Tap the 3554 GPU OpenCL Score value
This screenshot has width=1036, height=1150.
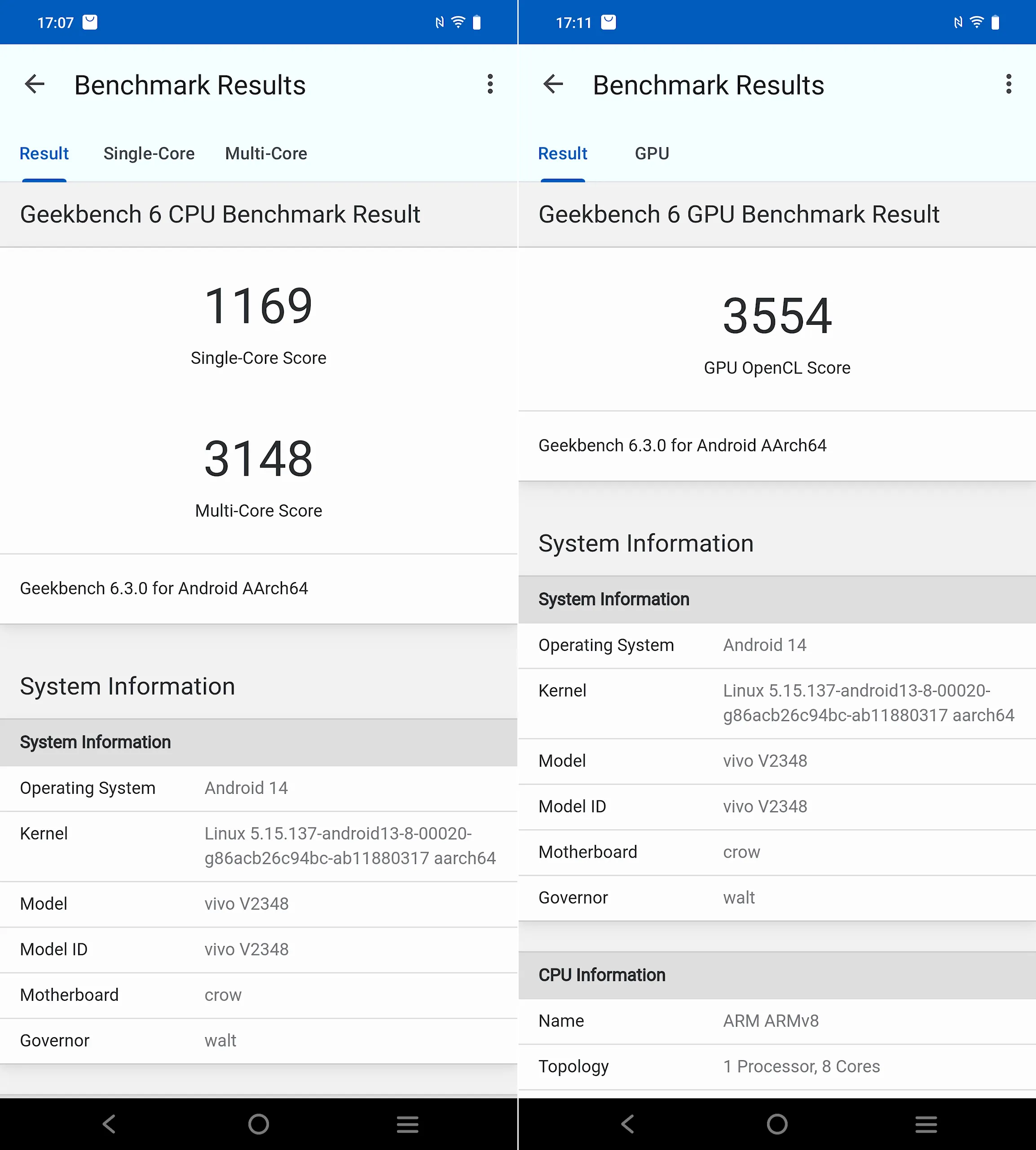click(777, 315)
